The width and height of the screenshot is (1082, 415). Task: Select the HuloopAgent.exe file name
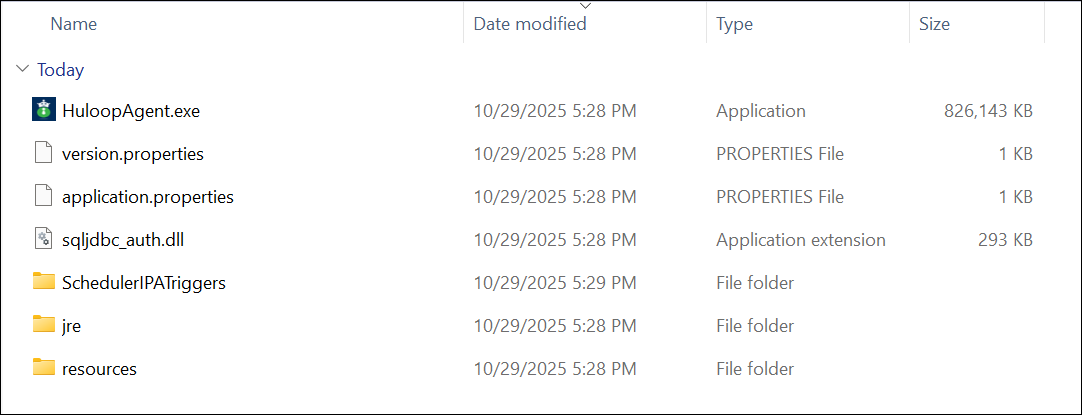point(131,111)
